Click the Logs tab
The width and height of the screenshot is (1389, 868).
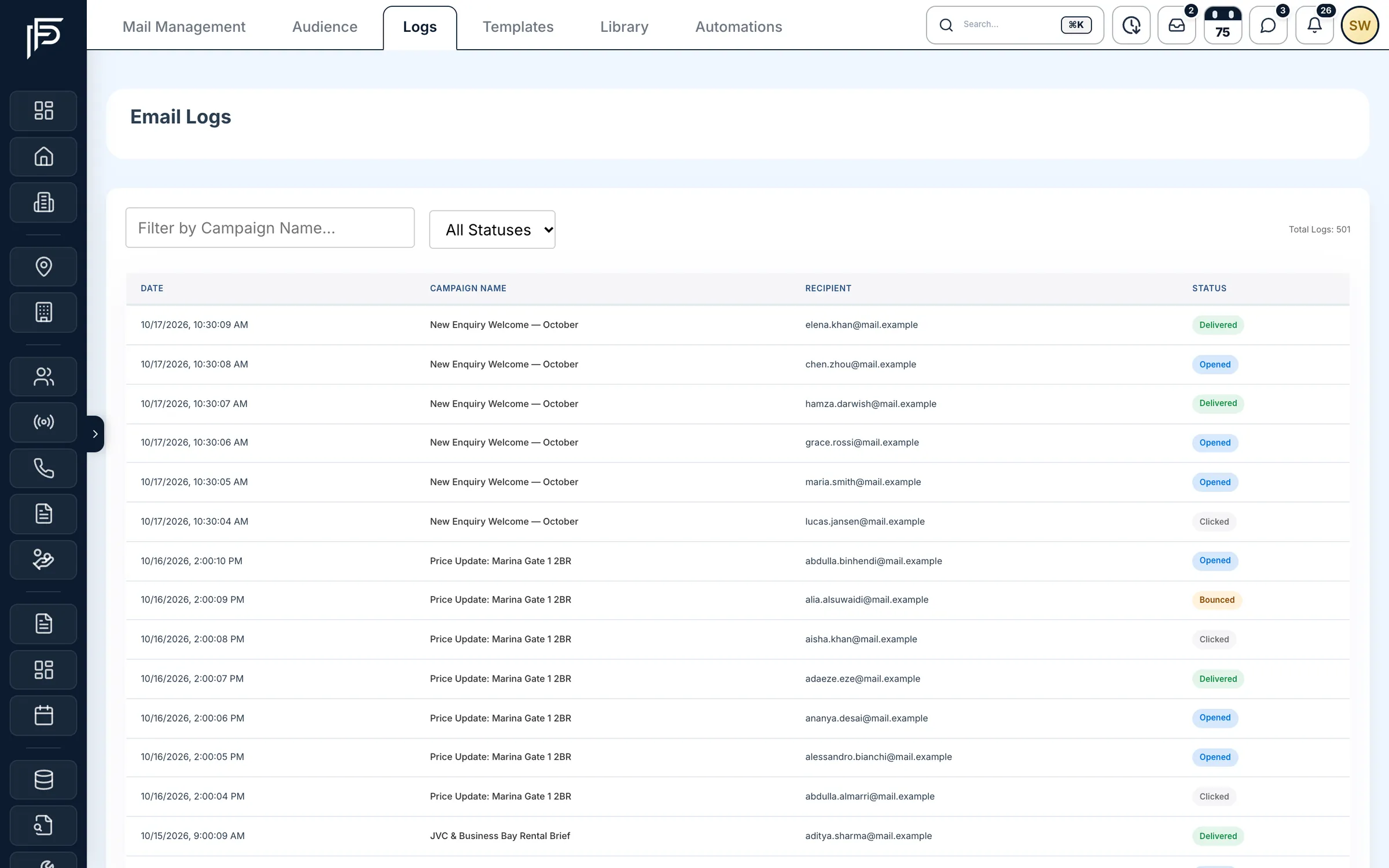(420, 27)
